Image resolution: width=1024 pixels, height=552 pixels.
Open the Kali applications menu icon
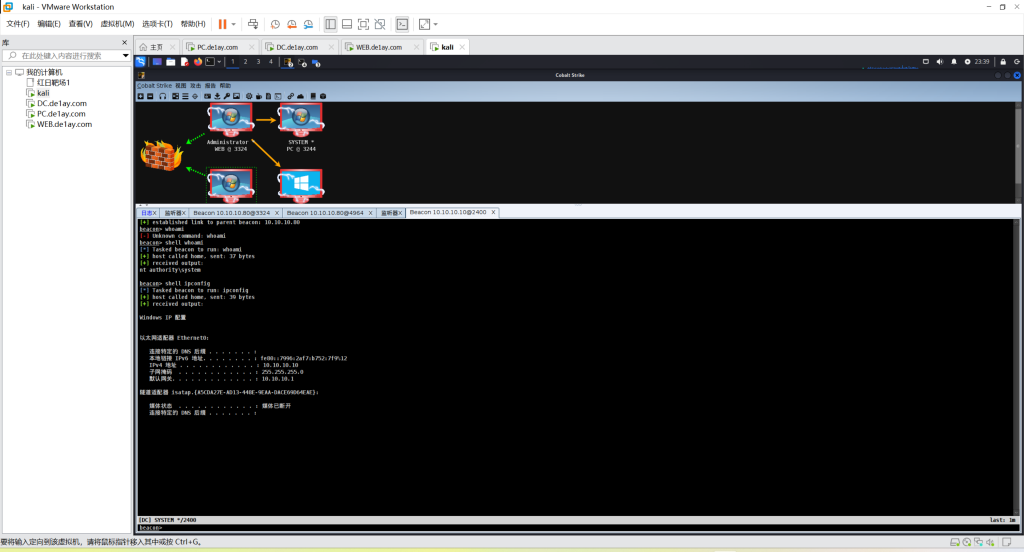140,61
